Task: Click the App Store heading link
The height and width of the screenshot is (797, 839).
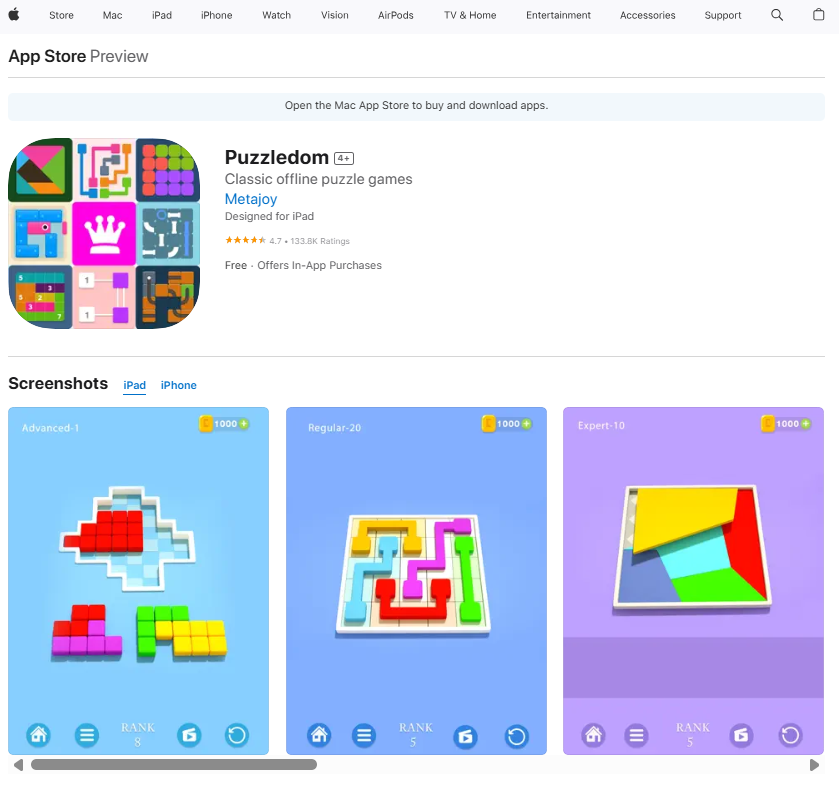Action: [47, 56]
